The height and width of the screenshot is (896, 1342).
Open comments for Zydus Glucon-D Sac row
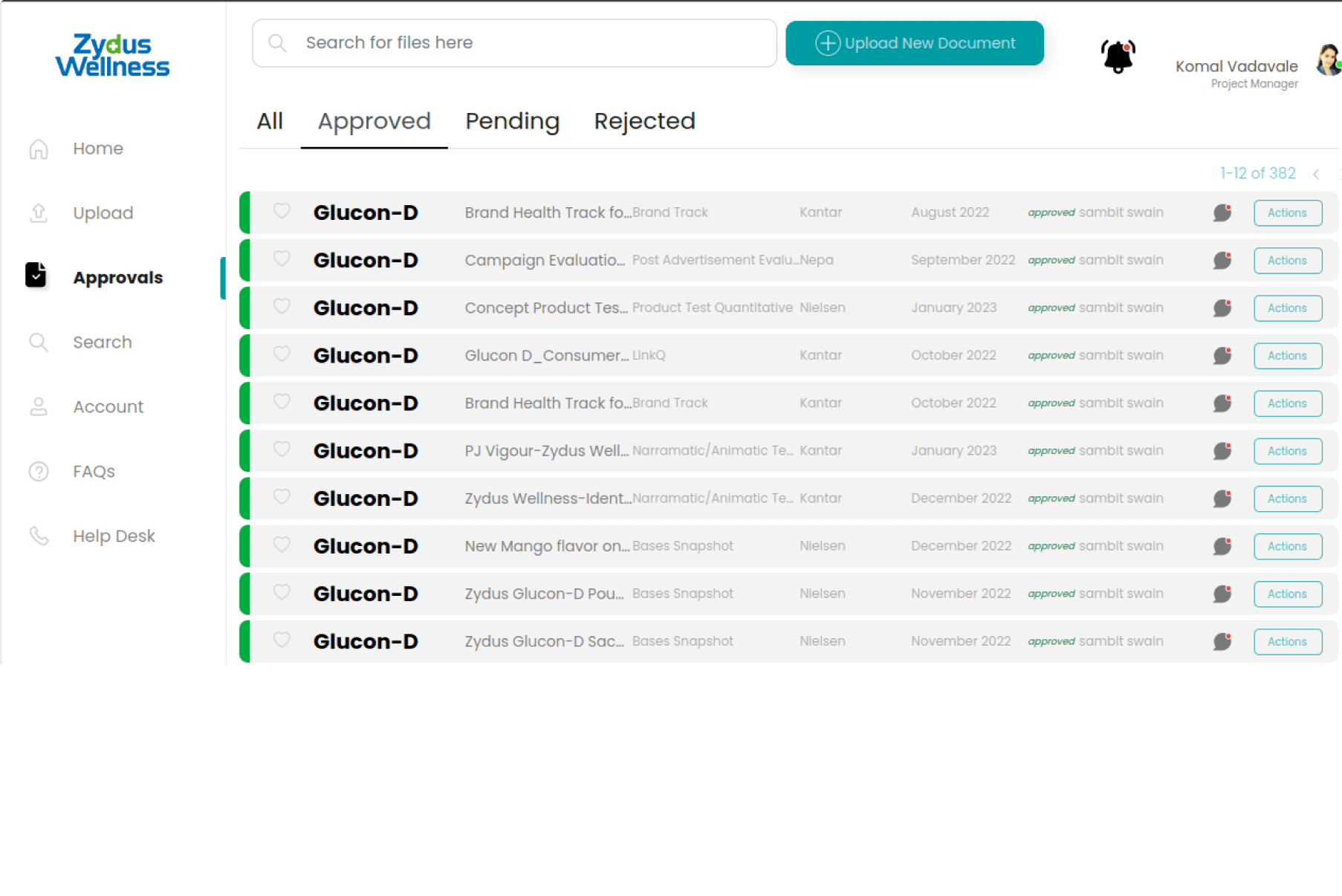click(x=1222, y=641)
